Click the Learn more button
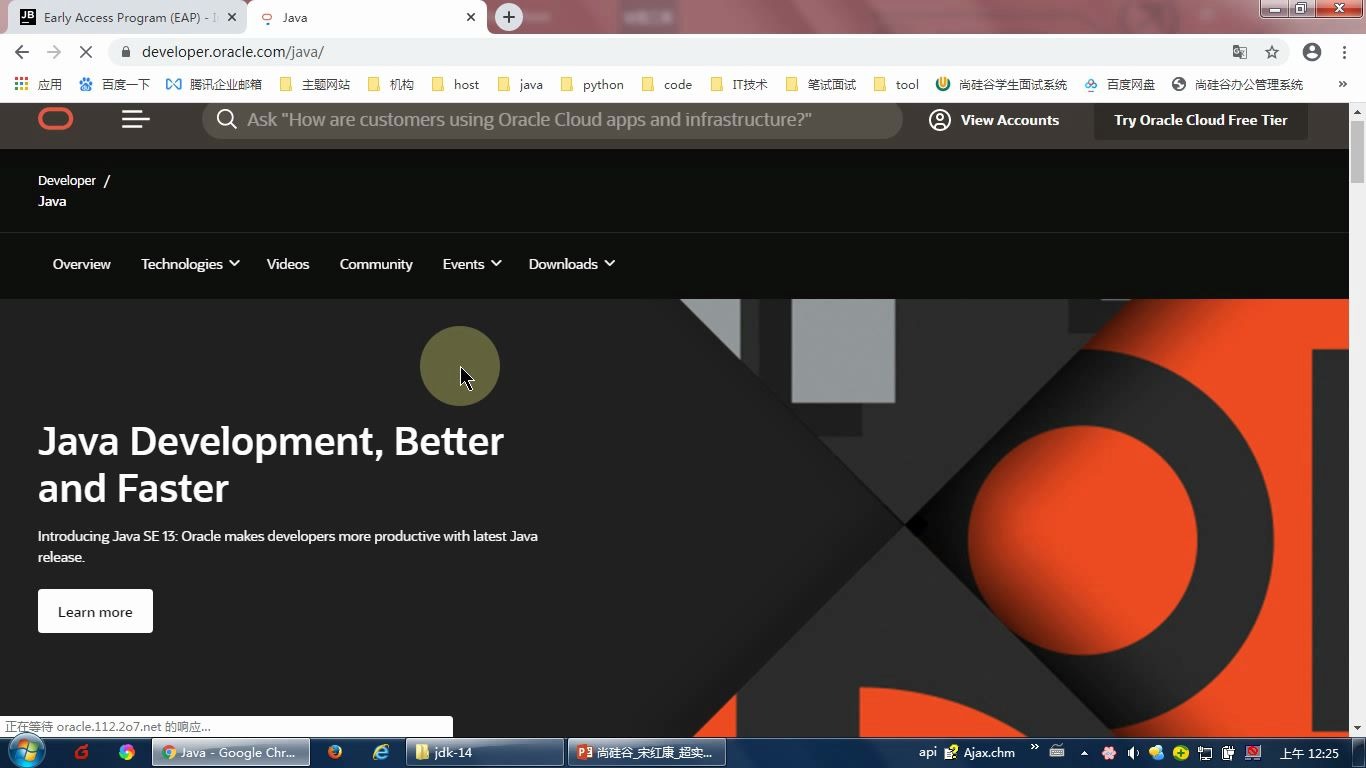Screen dimensions: 1366x768 point(95,611)
